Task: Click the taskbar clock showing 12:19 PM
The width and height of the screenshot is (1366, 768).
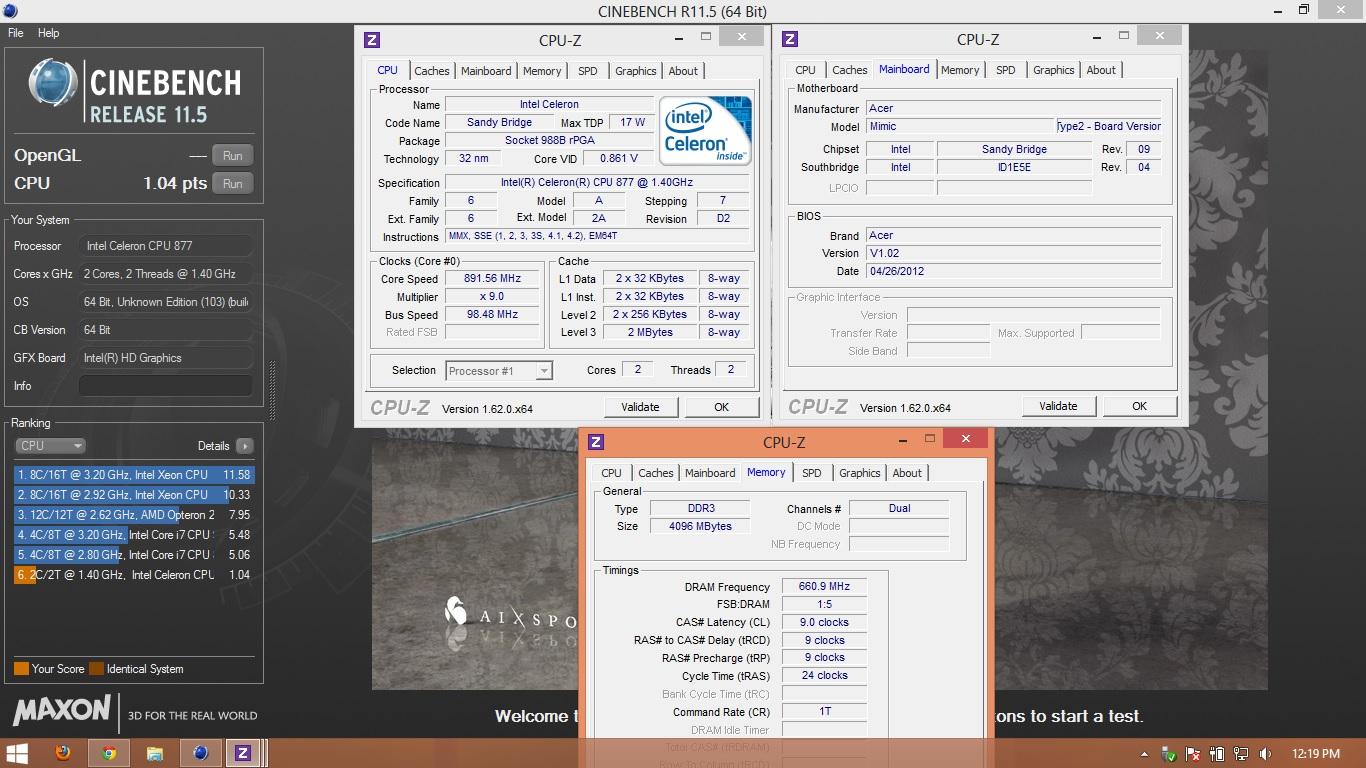Action: point(1315,754)
